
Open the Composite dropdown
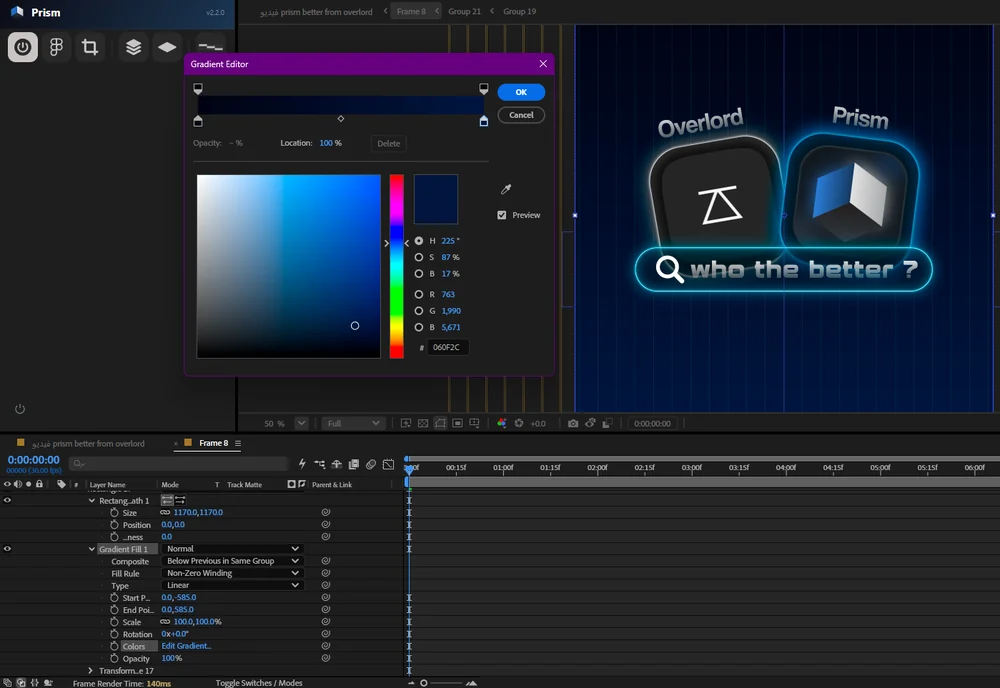click(232, 561)
